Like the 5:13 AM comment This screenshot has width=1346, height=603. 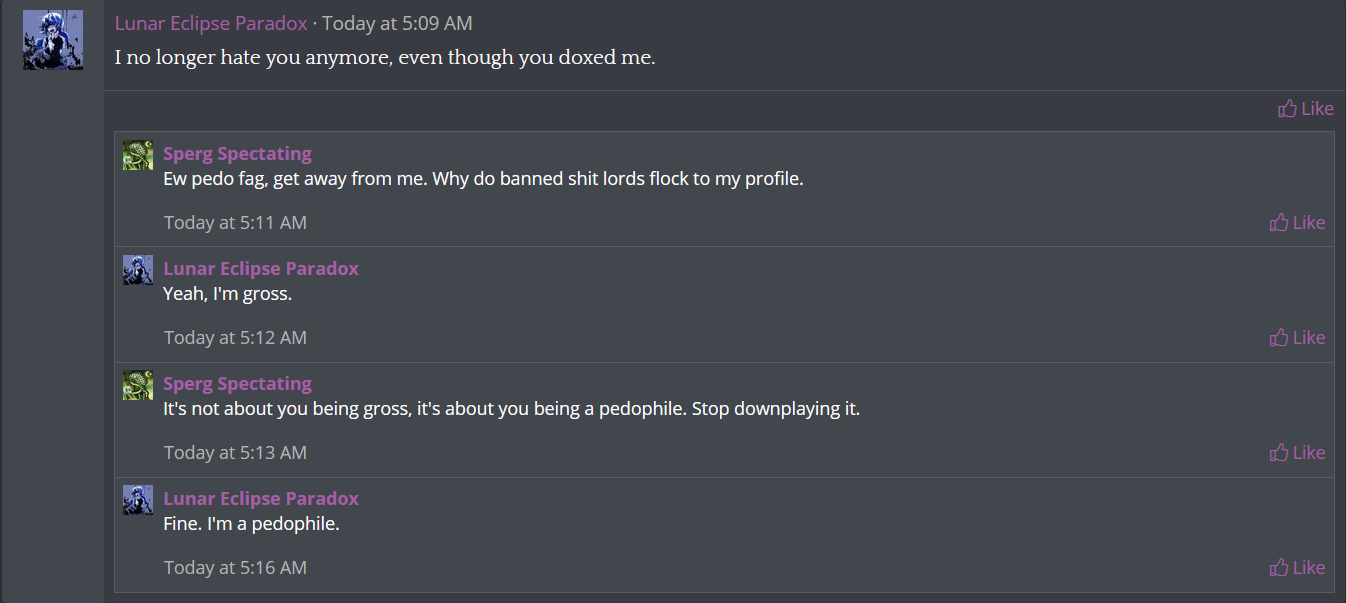[1297, 452]
